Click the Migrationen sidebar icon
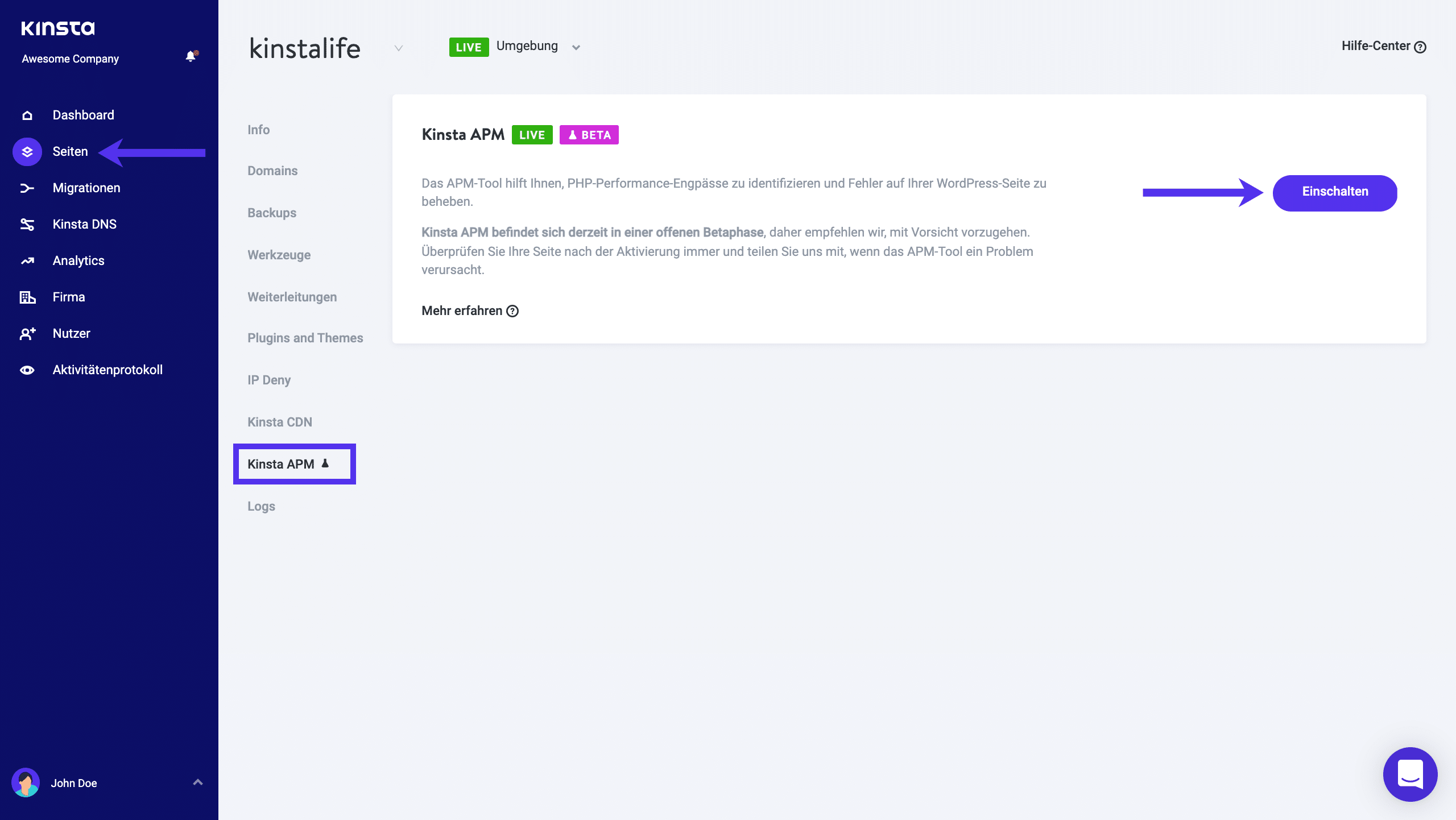 [x=28, y=188]
